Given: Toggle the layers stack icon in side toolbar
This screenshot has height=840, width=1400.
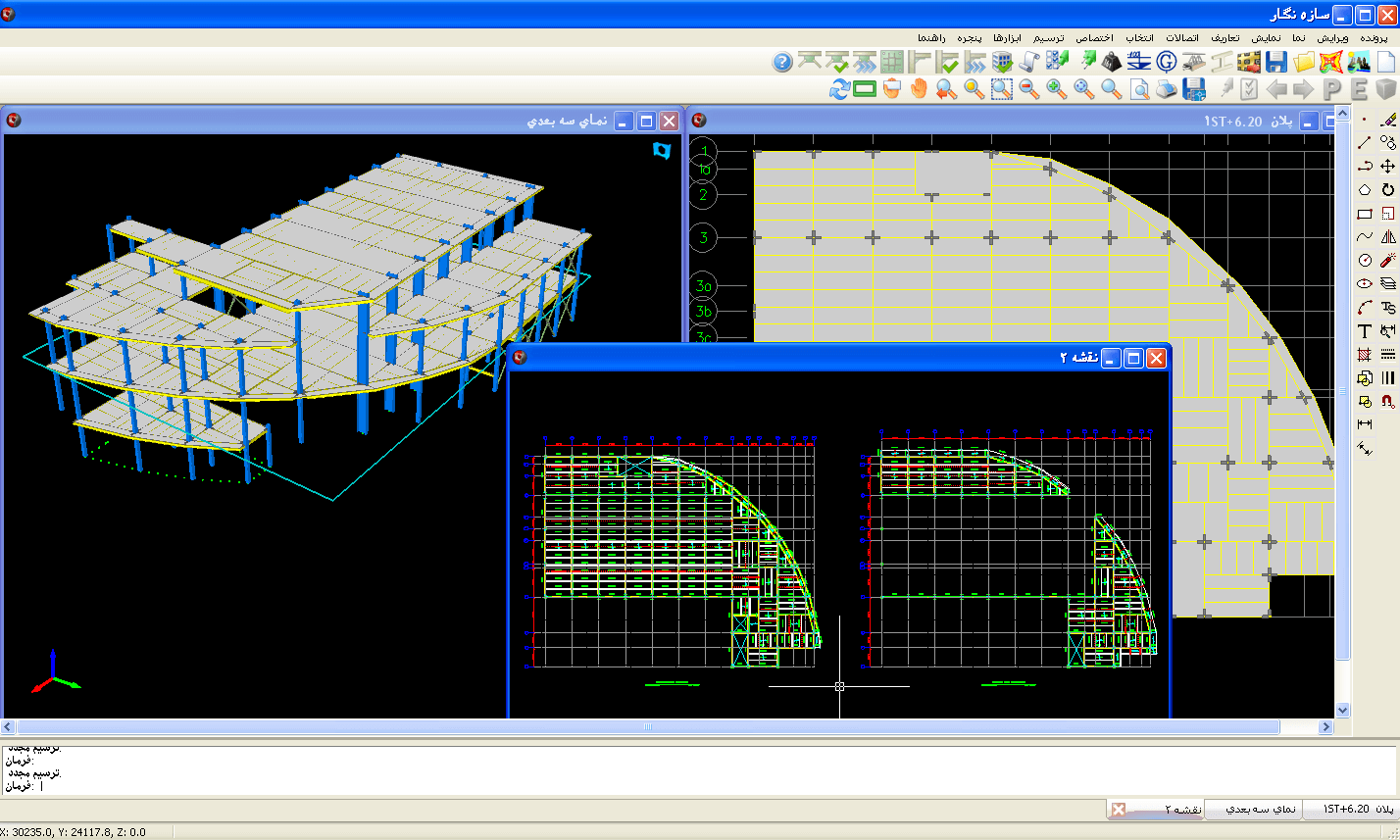Looking at the screenshot, I should coord(1387,284).
